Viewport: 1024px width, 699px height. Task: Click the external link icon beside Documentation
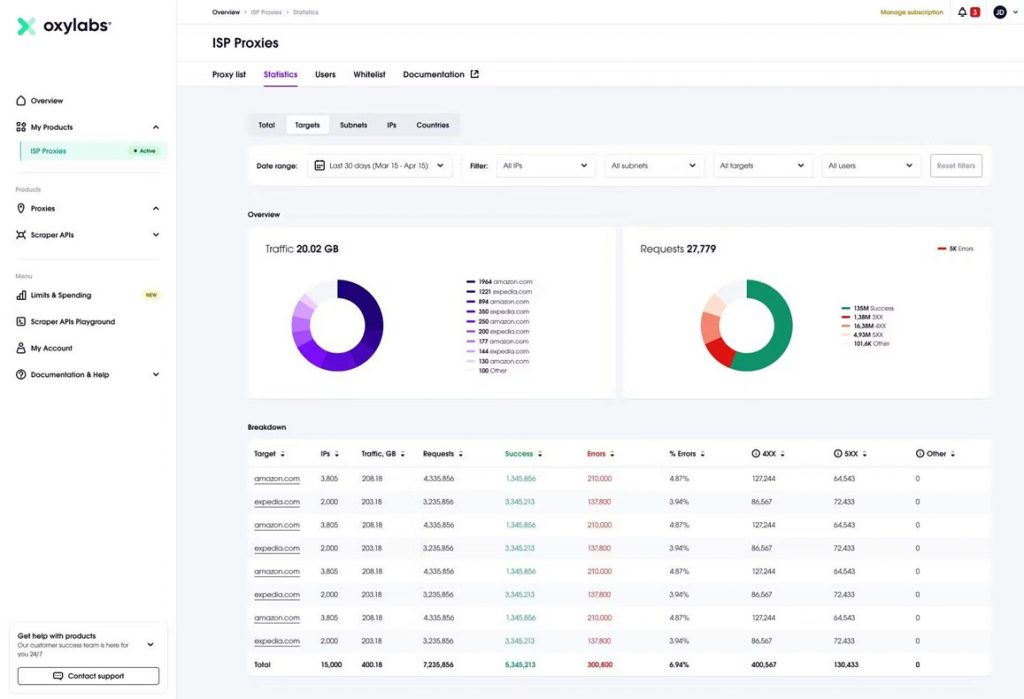pos(475,74)
